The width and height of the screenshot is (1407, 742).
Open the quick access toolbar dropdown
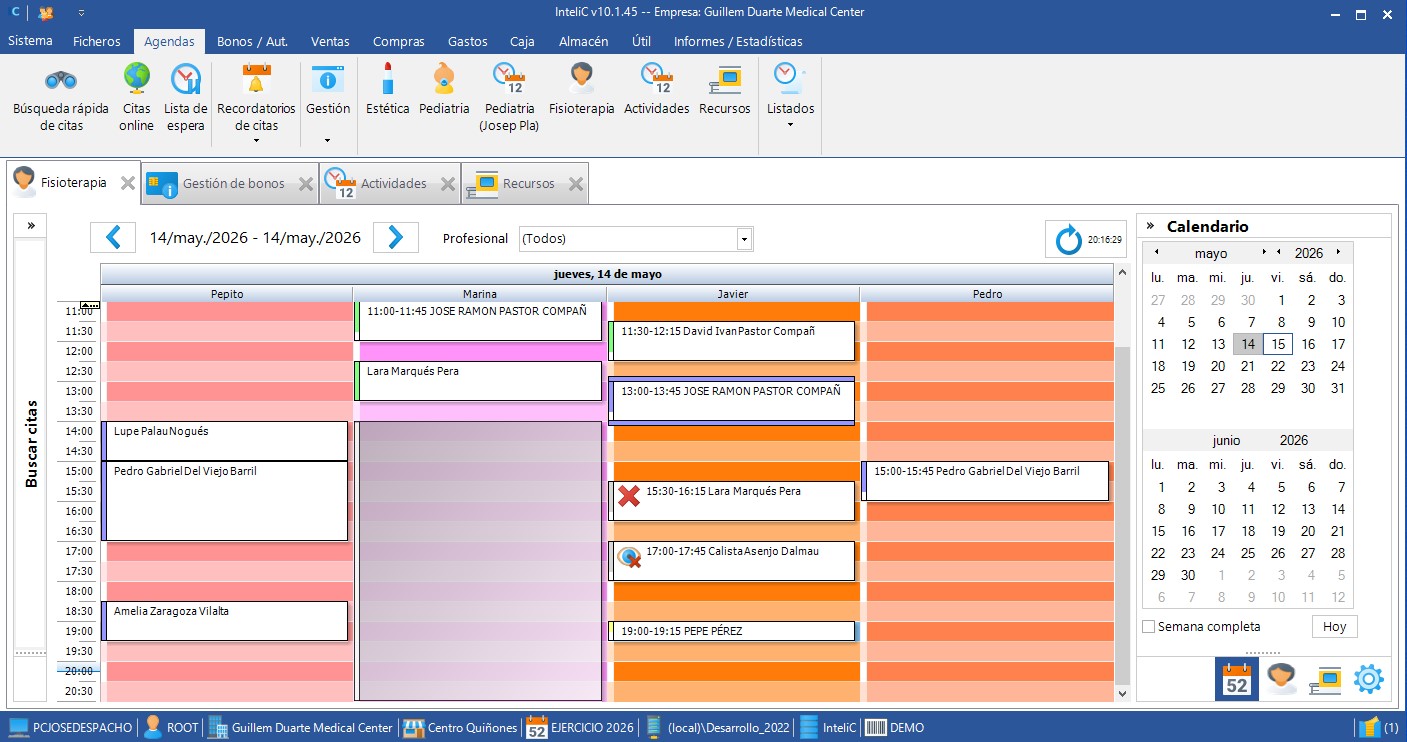[81, 13]
